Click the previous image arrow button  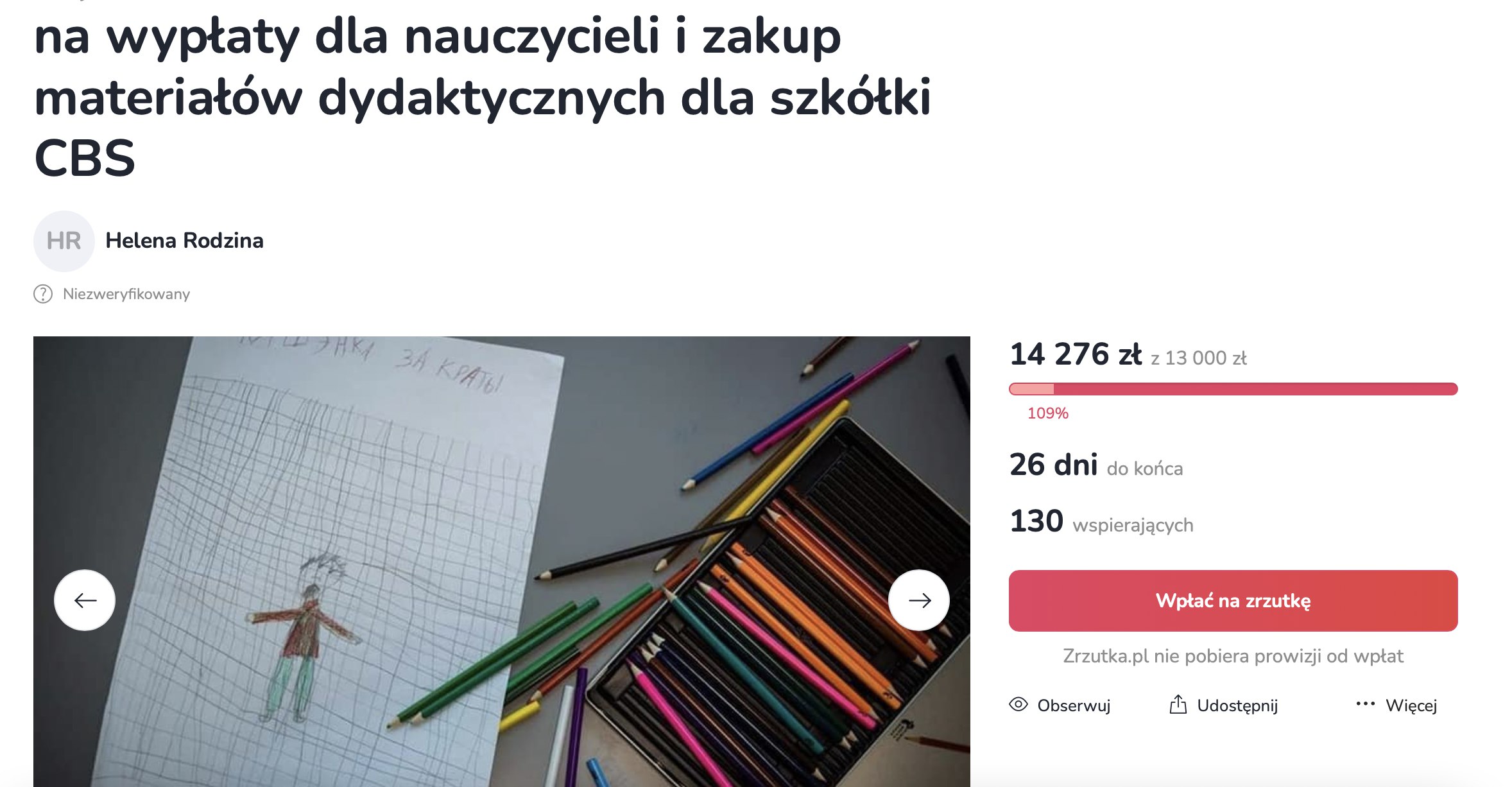(x=85, y=600)
